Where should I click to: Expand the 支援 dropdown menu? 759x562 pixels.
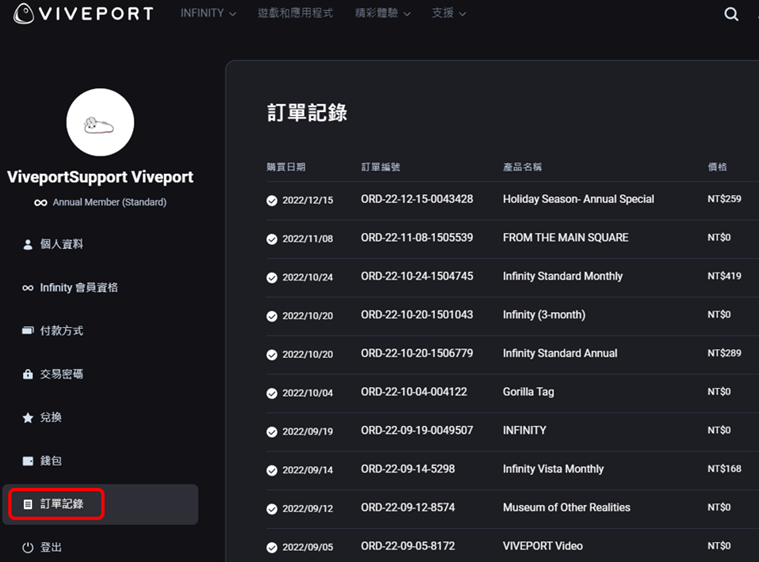(x=449, y=13)
